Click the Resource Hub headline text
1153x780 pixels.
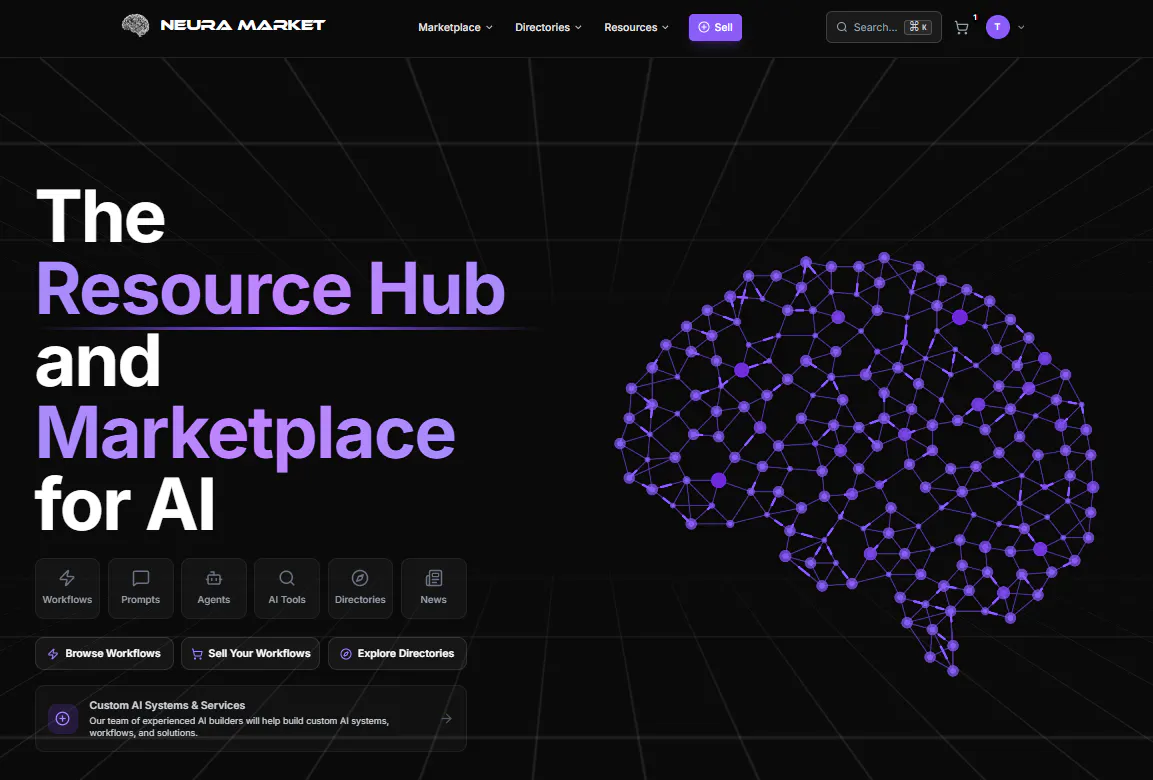coord(271,289)
